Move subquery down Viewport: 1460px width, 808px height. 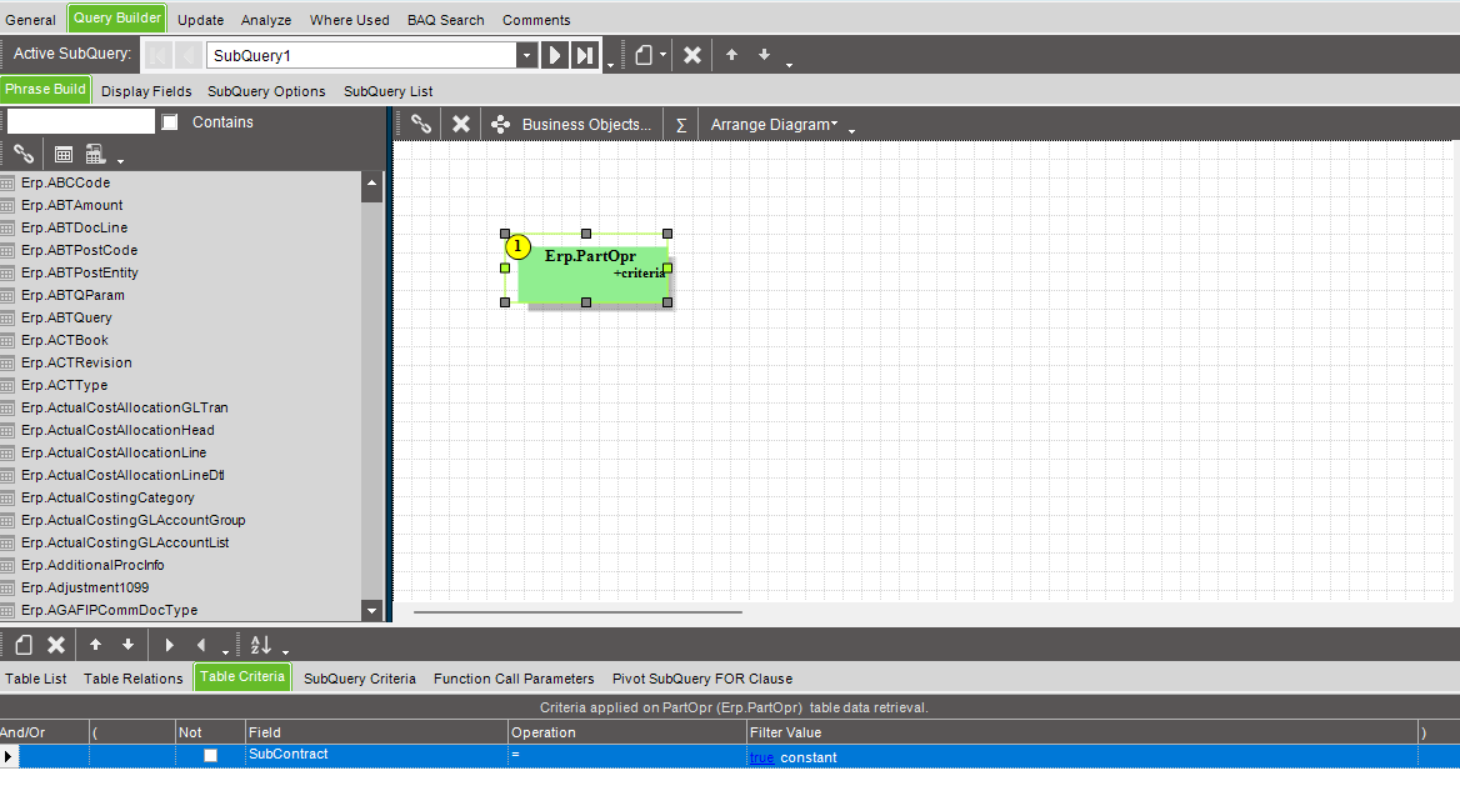[764, 55]
